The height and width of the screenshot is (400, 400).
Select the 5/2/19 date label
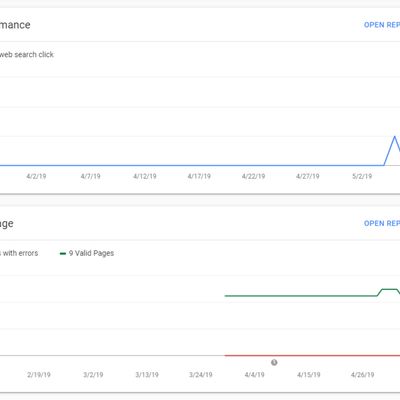tap(362, 176)
